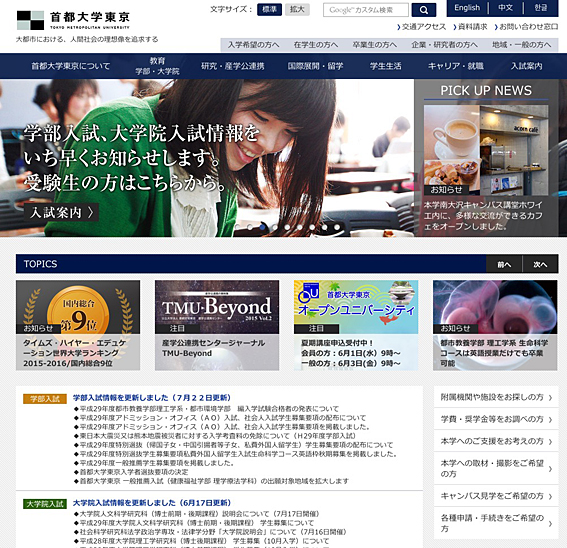Open the TMU-Beyond journal topic card
Image resolution: width=567 pixels, height=548 pixels.
[x=217, y=325]
